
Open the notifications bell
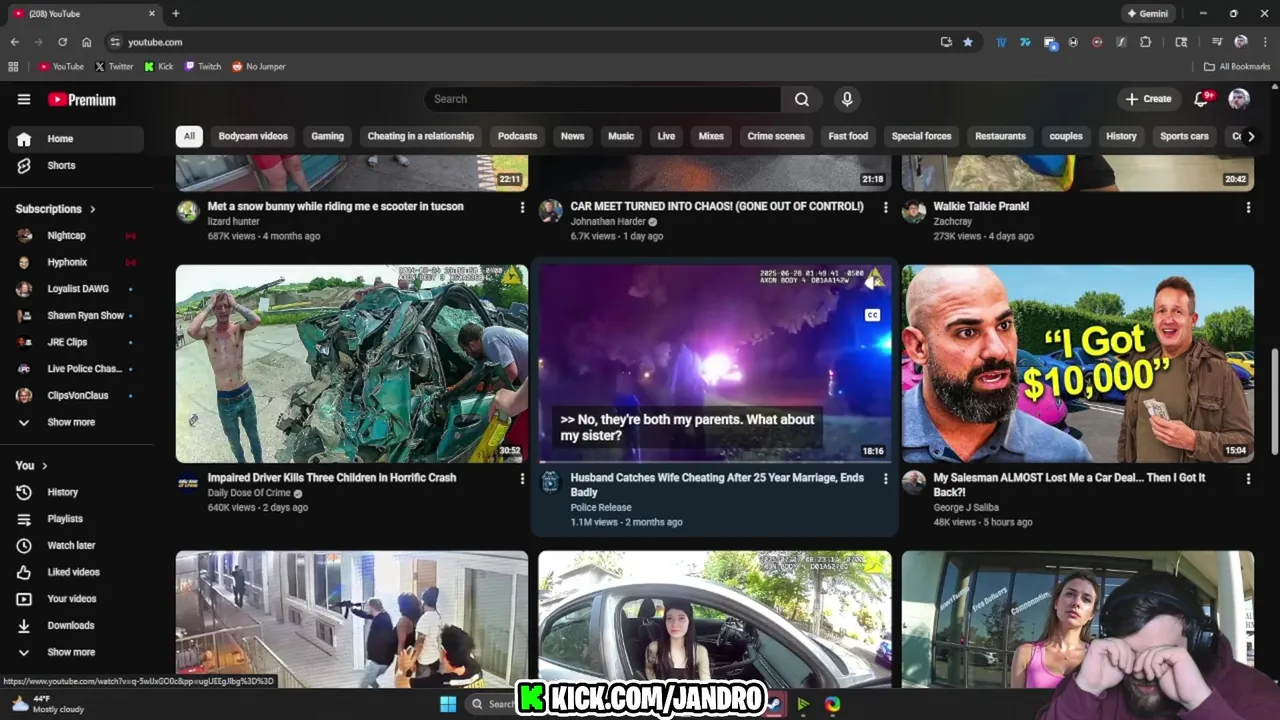tap(1202, 99)
